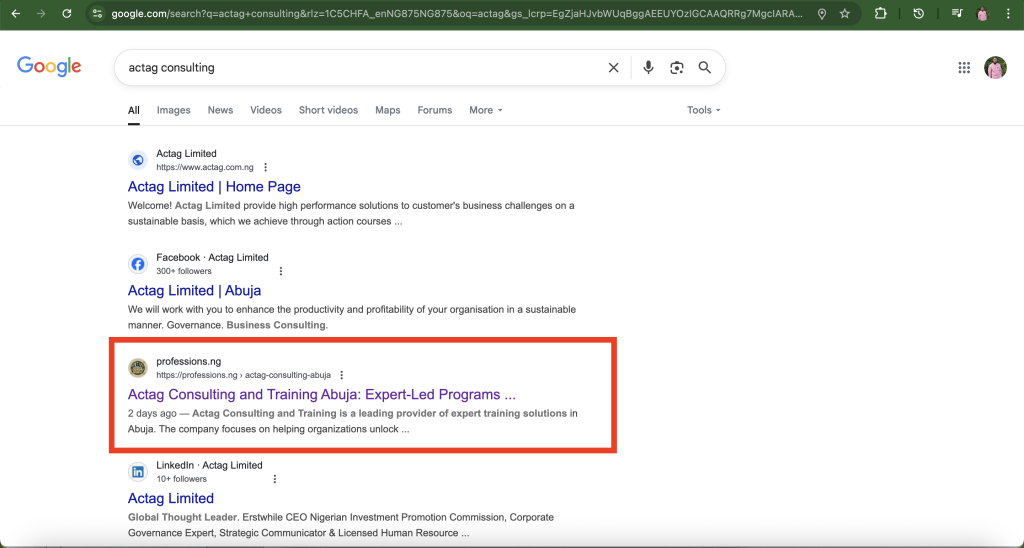Image resolution: width=1024 pixels, height=548 pixels.
Task: Switch to the Videos tab
Action: click(x=266, y=110)
